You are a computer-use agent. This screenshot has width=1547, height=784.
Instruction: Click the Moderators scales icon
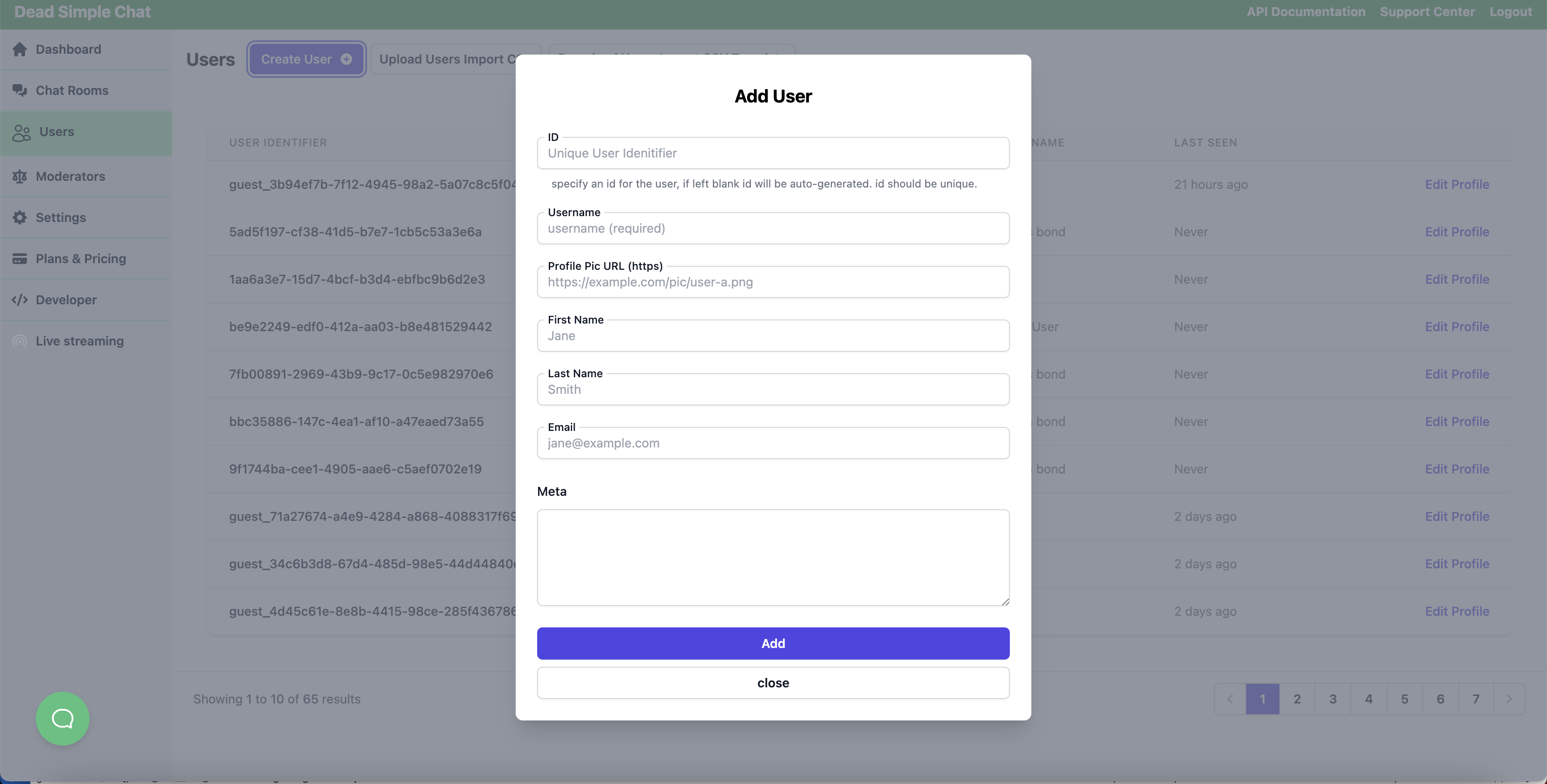tap(20, 176)
